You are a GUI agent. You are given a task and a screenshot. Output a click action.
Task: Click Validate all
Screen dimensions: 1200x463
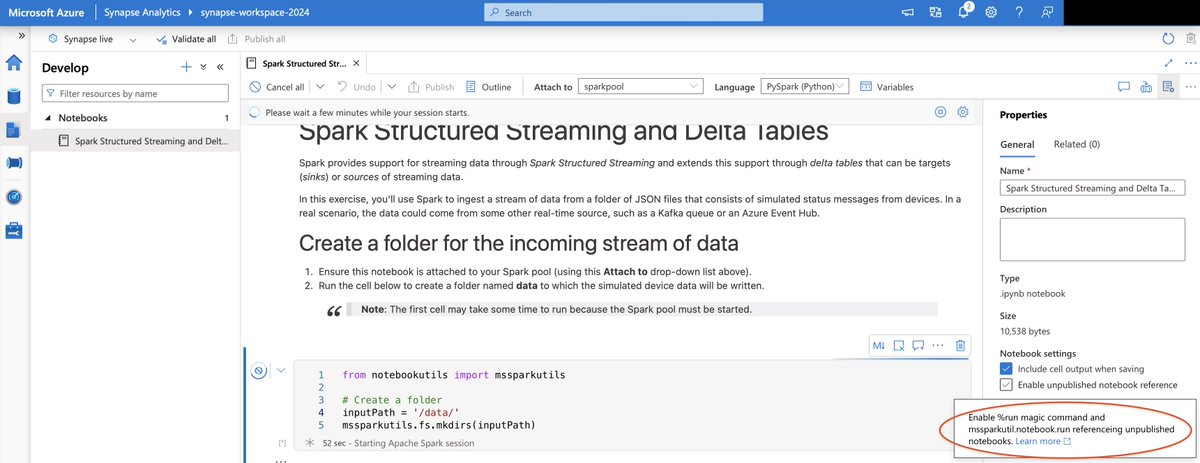(x=186, y=39)
